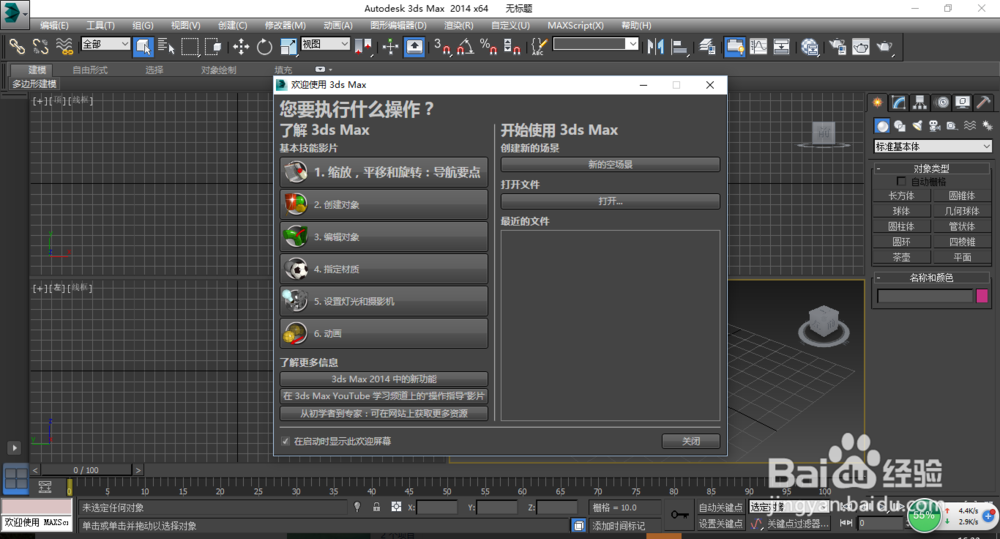Open the 标准基本体 primitive type dropdown
The width and height of the screenshot is (1000, 539).
tap(932, 147)
